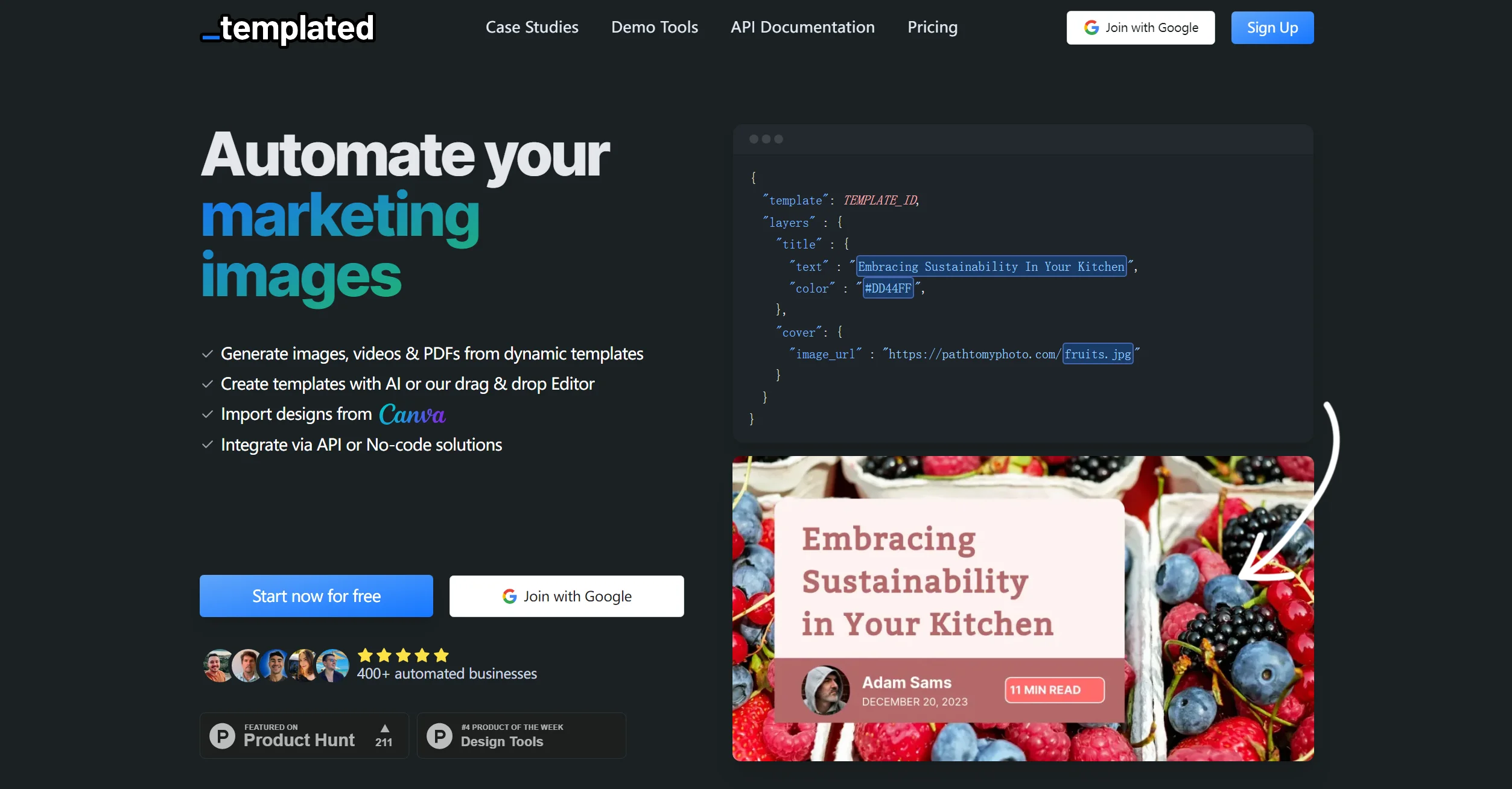1512x789 pixels.
Task: Click the fruits.jpg highlighted value
Action: [x=1097, y=354]
